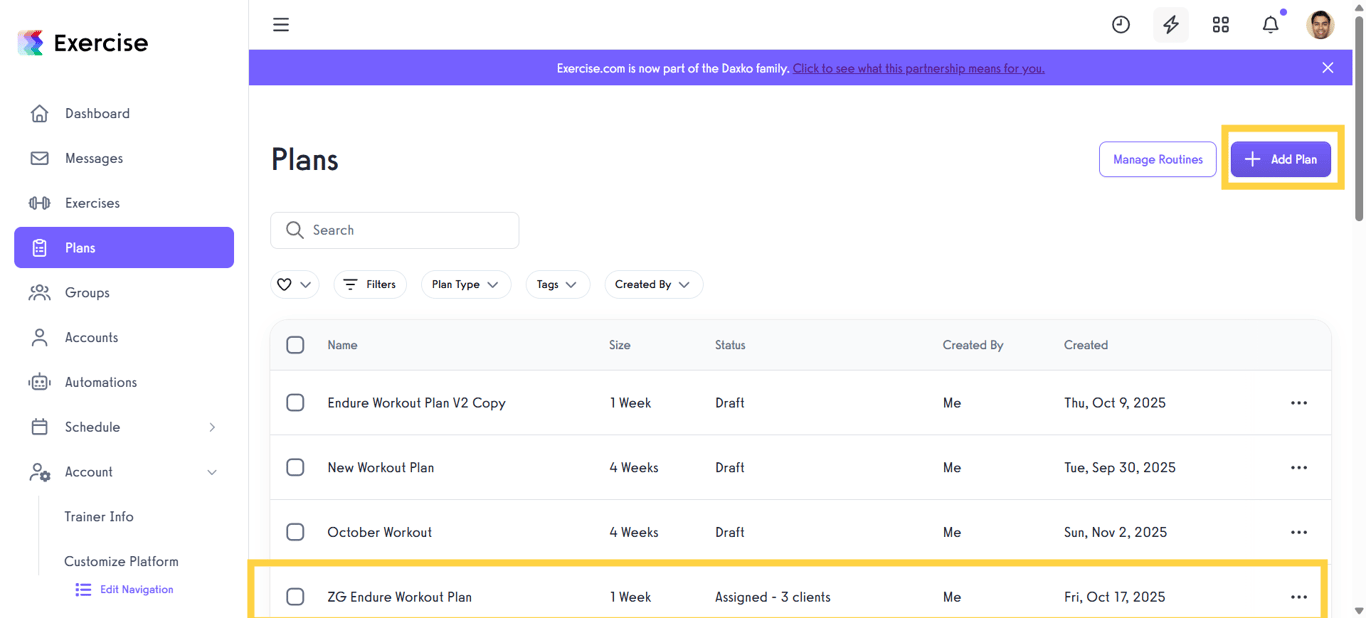Image resolution: width=1366 pixels, height=618 pixels.
Task: Select the header checkbox to select all plans
Action: (295, 344)
